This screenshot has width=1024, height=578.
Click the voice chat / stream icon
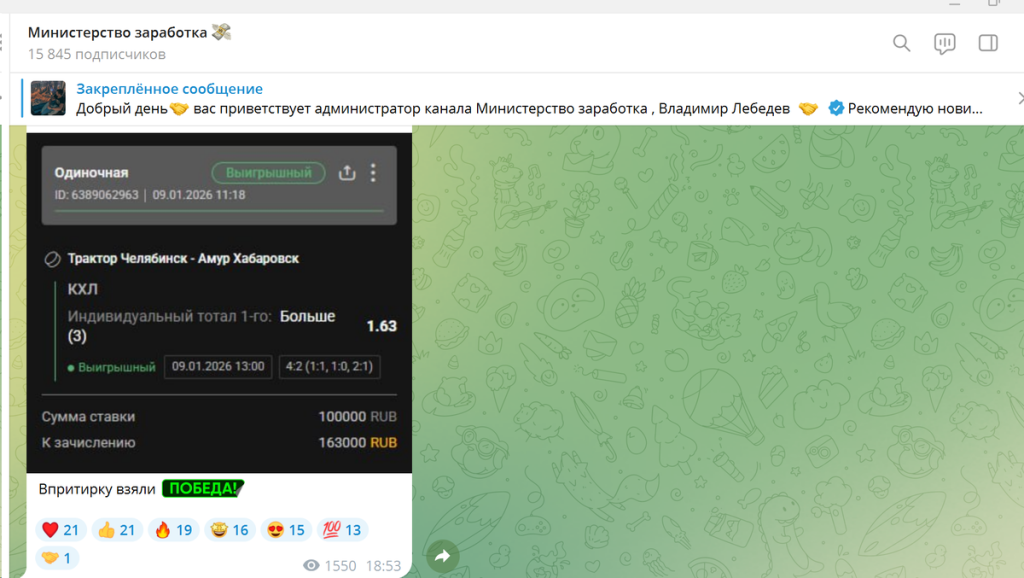coord(944,43)
